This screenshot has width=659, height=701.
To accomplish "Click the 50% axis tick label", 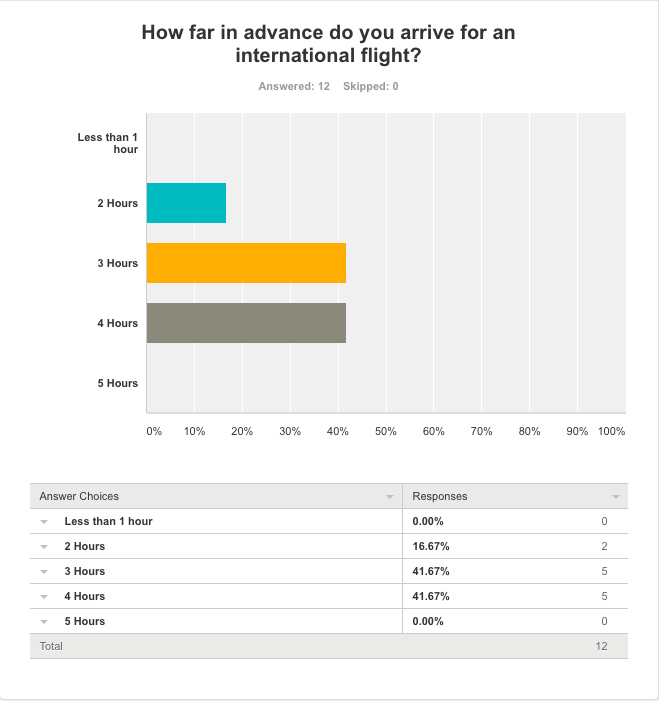I will (x=385, y=431).
